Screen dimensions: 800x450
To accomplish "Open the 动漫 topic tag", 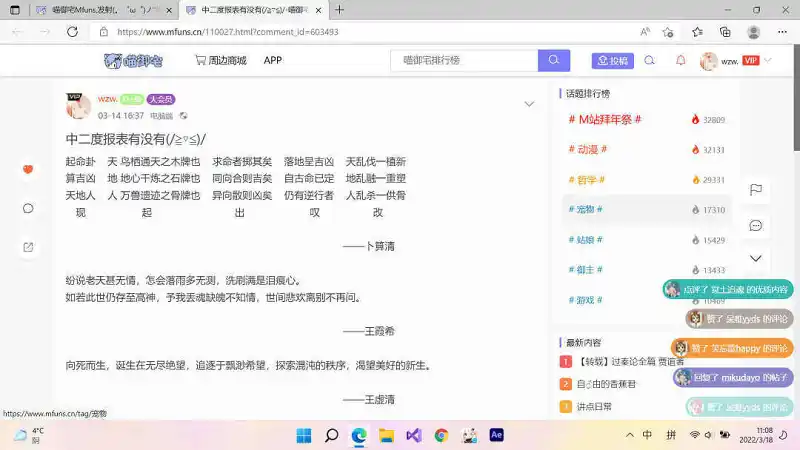I will coord(588,149).
